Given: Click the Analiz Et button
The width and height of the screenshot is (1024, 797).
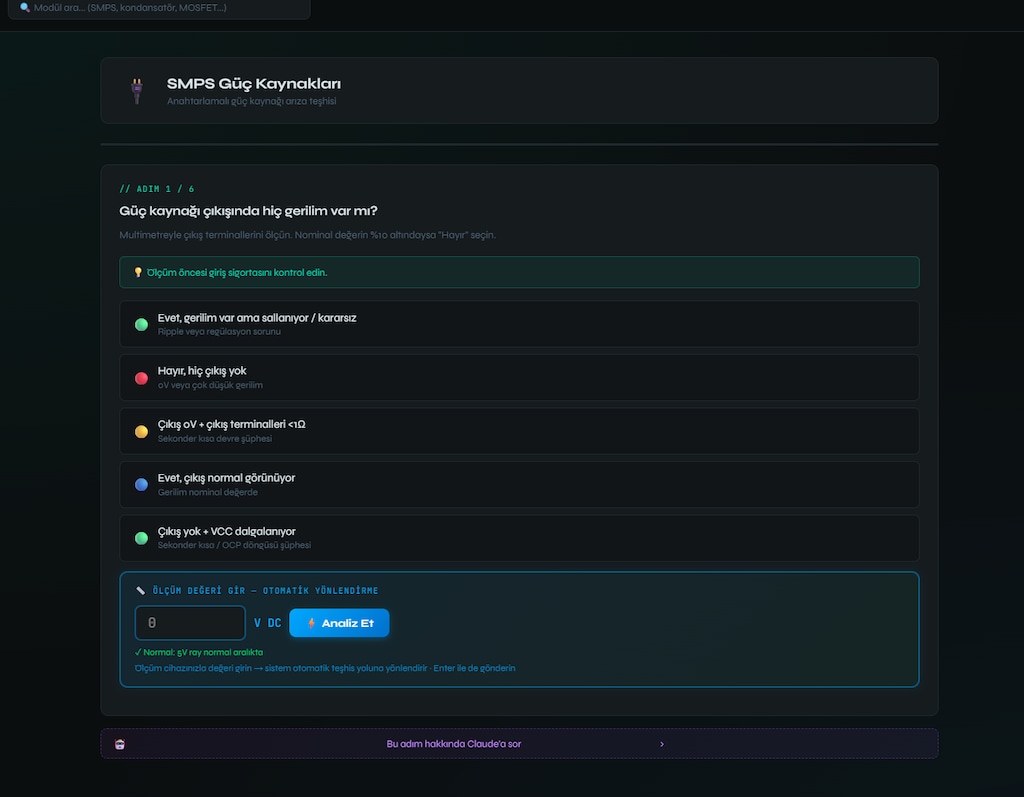Looking at the screenshot, I should coord(339,623).
